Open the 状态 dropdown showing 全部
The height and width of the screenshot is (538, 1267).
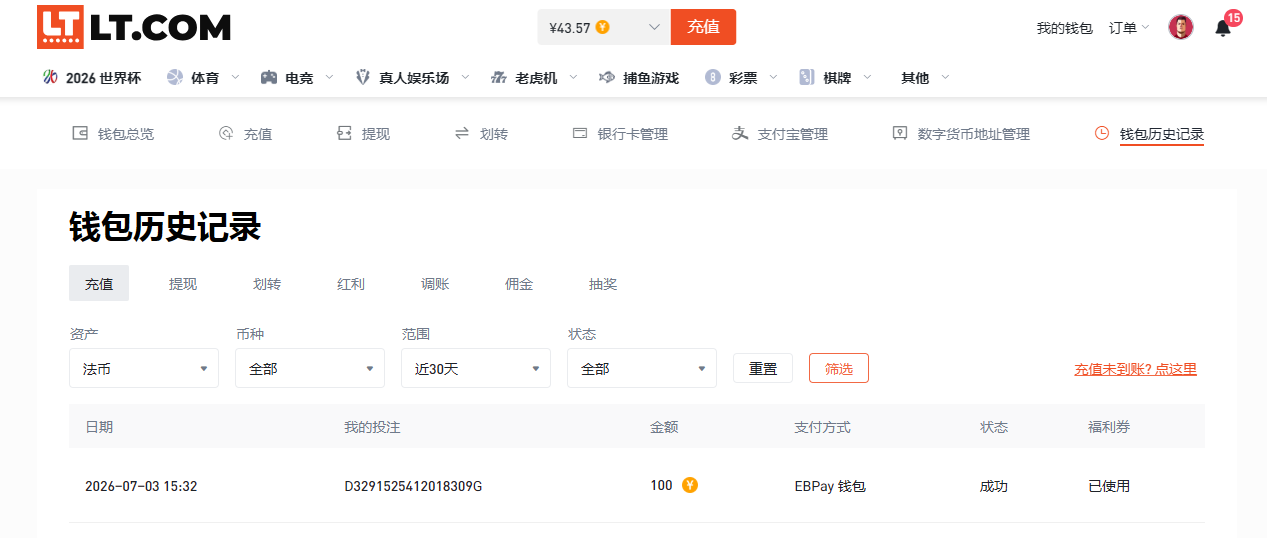(642, 368)
